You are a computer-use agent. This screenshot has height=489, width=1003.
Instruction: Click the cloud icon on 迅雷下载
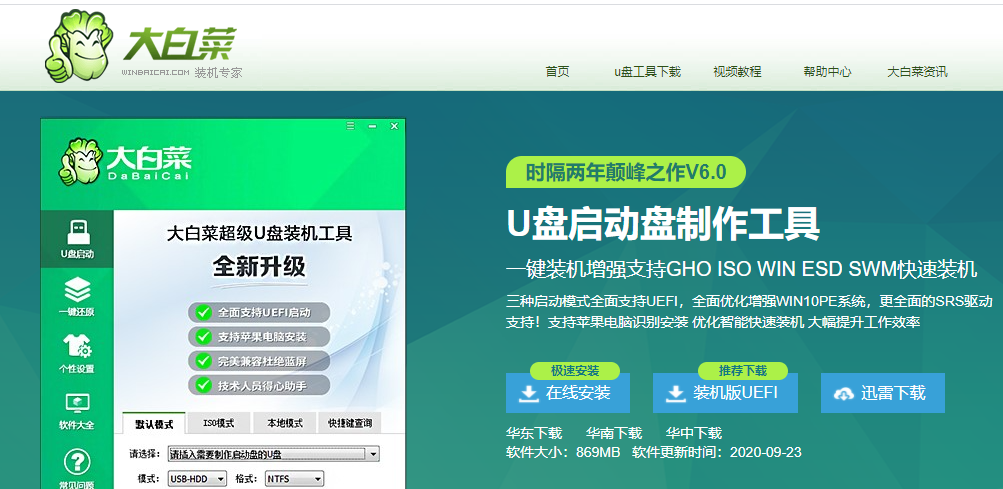pos(845,393)
